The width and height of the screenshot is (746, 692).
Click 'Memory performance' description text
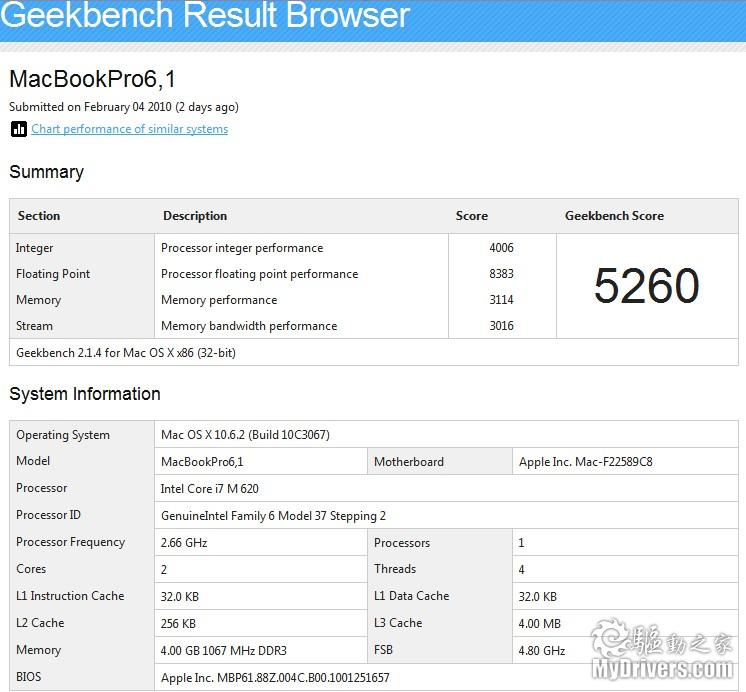[219, 300]
